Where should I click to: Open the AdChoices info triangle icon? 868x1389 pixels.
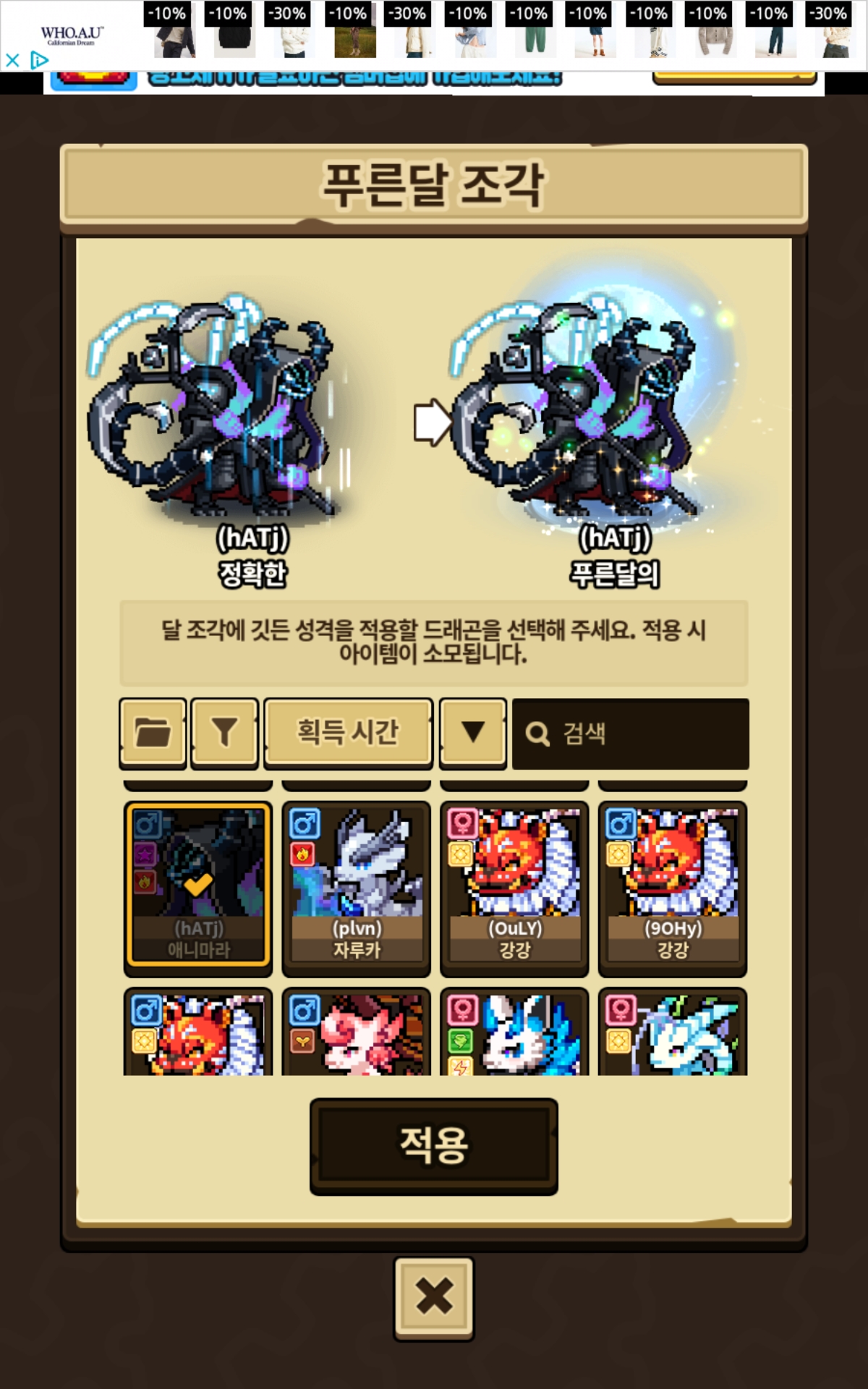click(x=39, y=60)
